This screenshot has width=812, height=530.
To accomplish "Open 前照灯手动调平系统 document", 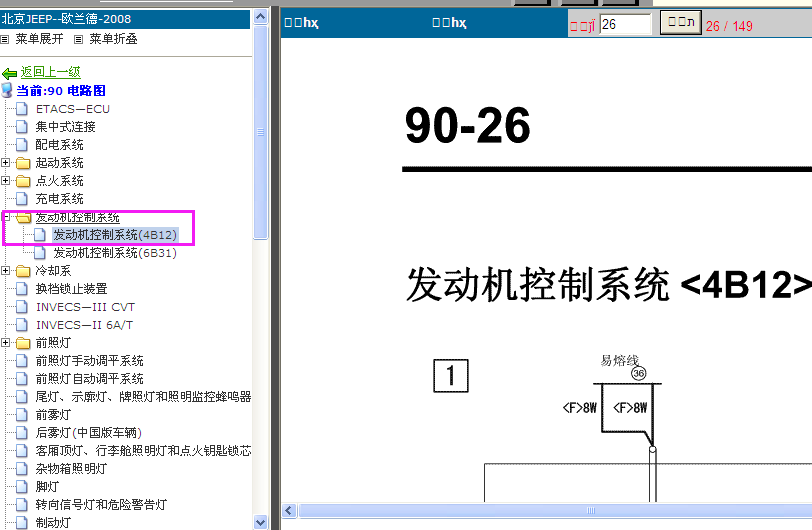I will (90, 361).
